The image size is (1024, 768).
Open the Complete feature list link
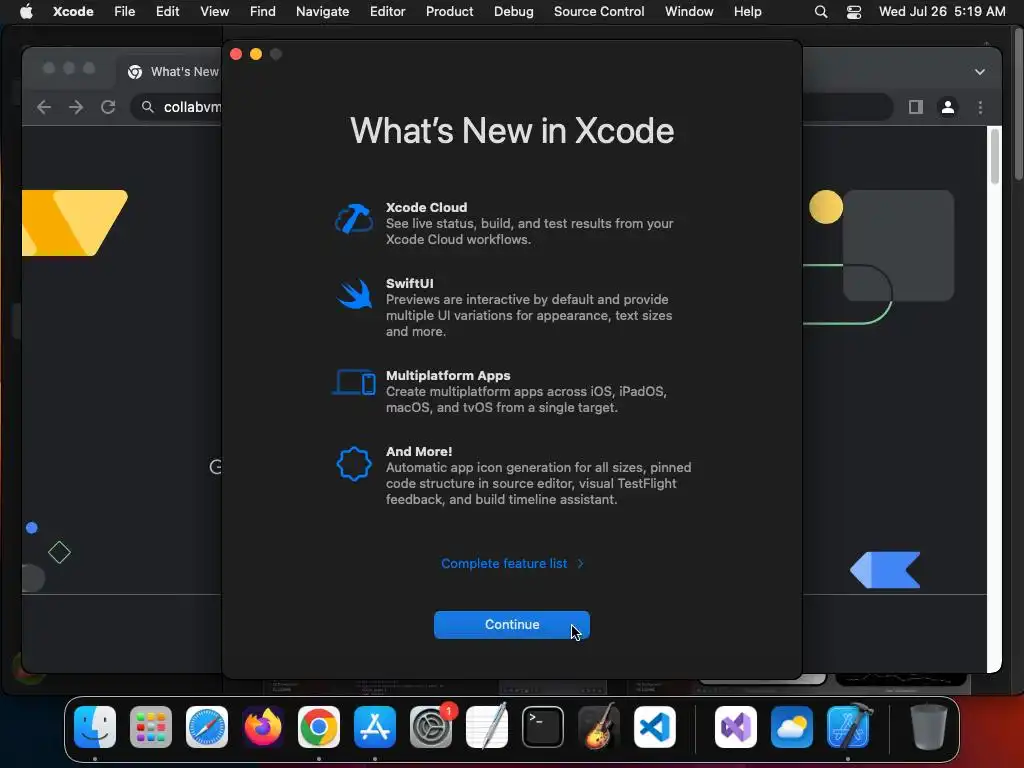point(512,564)
